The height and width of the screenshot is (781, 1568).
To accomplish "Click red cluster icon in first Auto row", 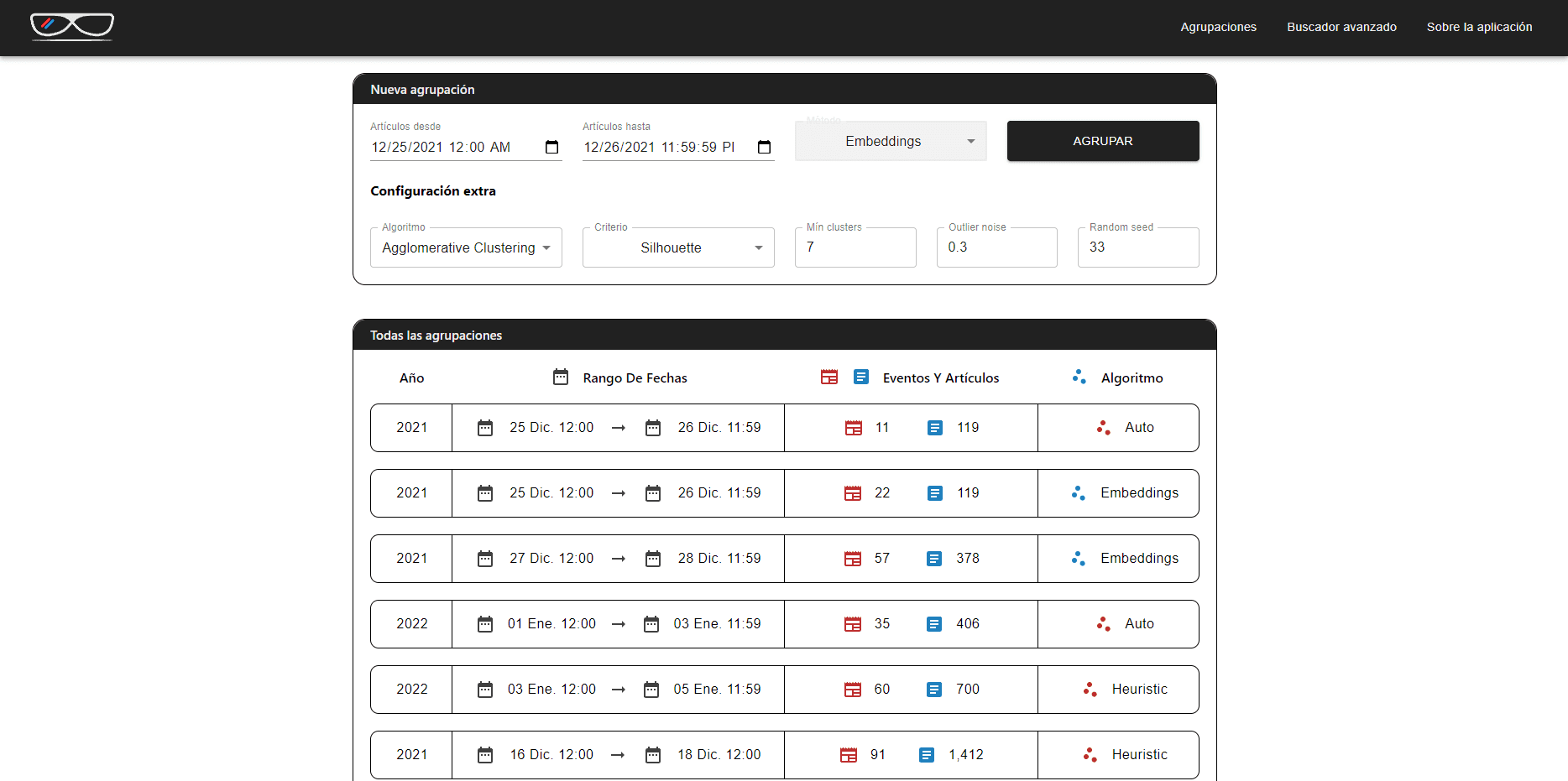I will tap(1104, 428).
